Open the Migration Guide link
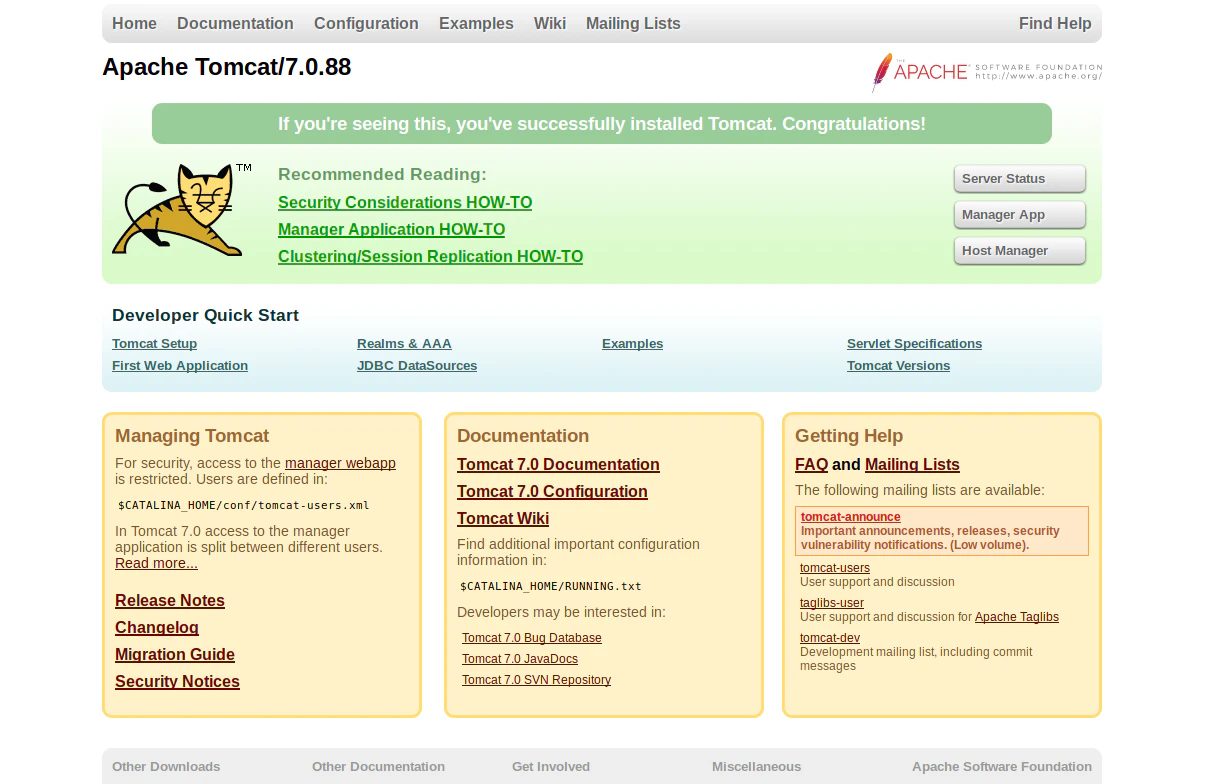This screenshot has width=1217, height=784. click(x=175, y=654)
